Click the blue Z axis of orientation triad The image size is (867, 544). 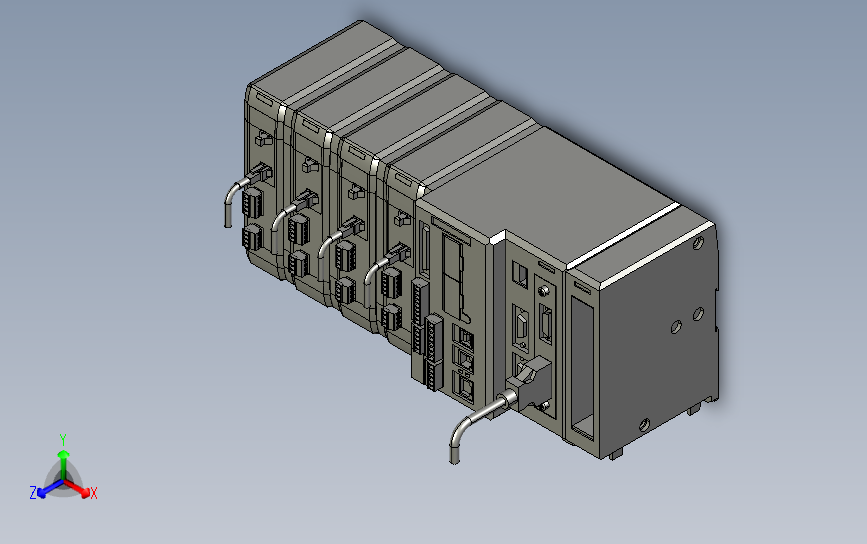tap(50, 488)
